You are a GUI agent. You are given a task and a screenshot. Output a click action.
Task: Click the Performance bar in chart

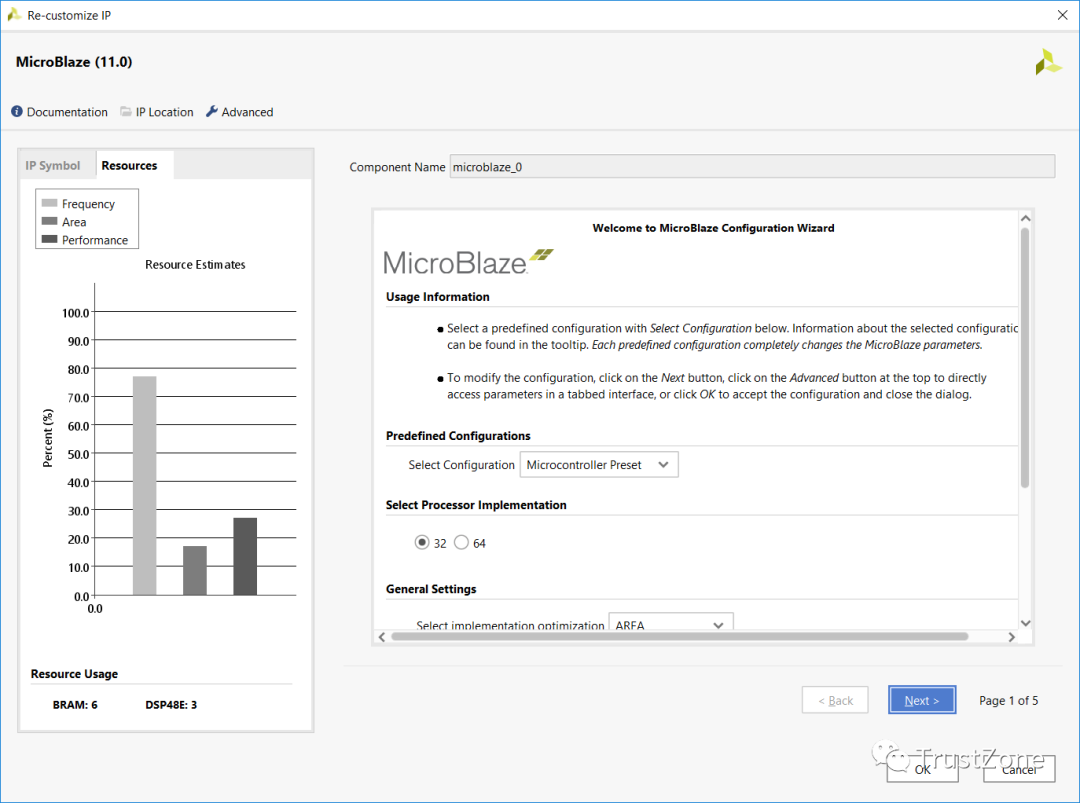point(245,556)
